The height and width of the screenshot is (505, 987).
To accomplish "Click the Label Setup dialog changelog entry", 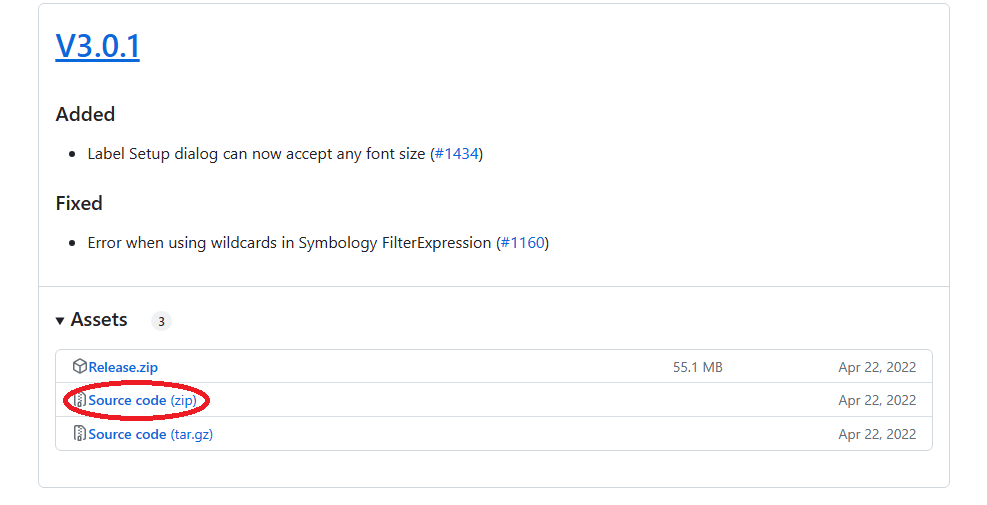I will (257, 154).
